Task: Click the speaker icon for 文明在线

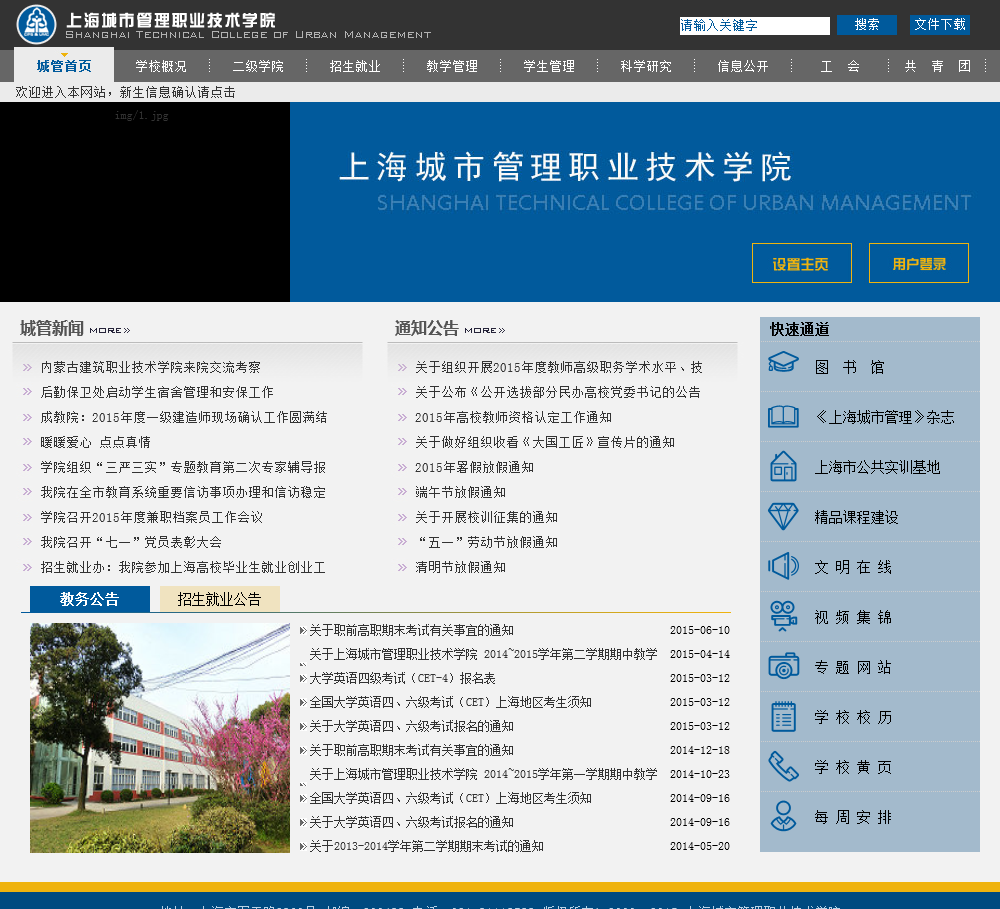Action: click(x=783, y=566)
